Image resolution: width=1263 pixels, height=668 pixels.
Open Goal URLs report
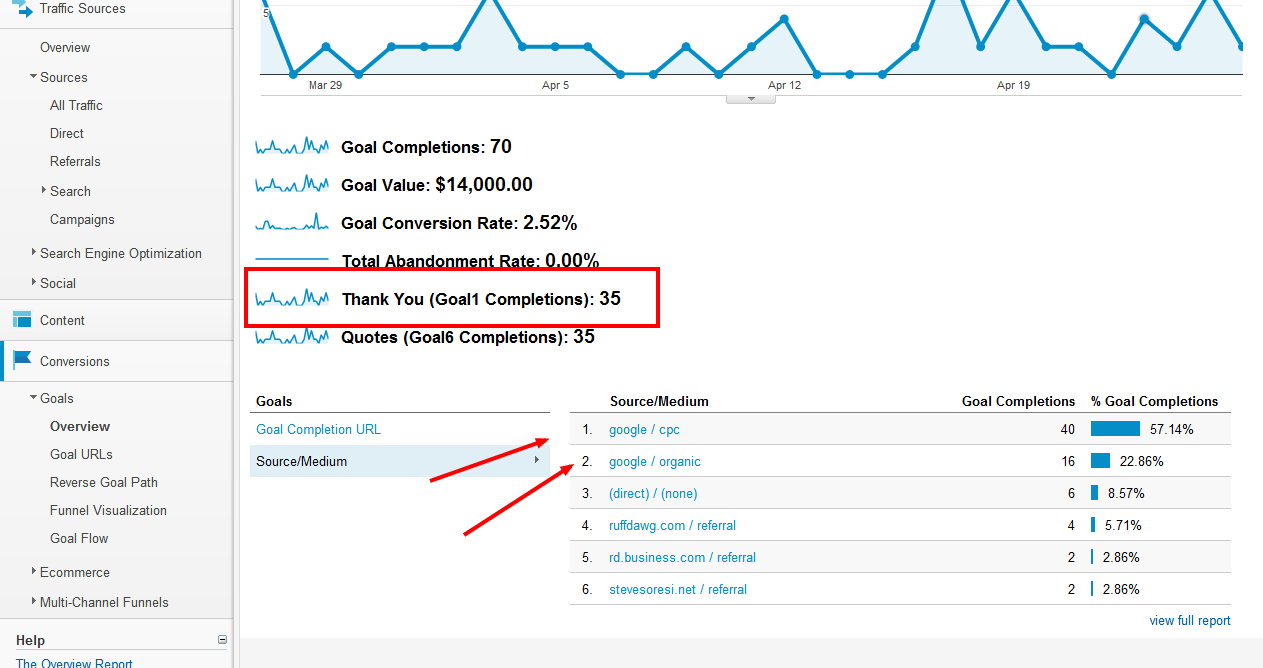point(81,454)
